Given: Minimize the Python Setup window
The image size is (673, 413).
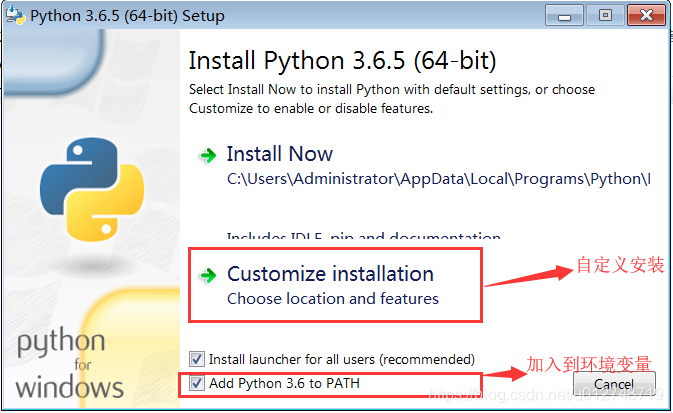Looking at the screenshot, I should (564, 16).
